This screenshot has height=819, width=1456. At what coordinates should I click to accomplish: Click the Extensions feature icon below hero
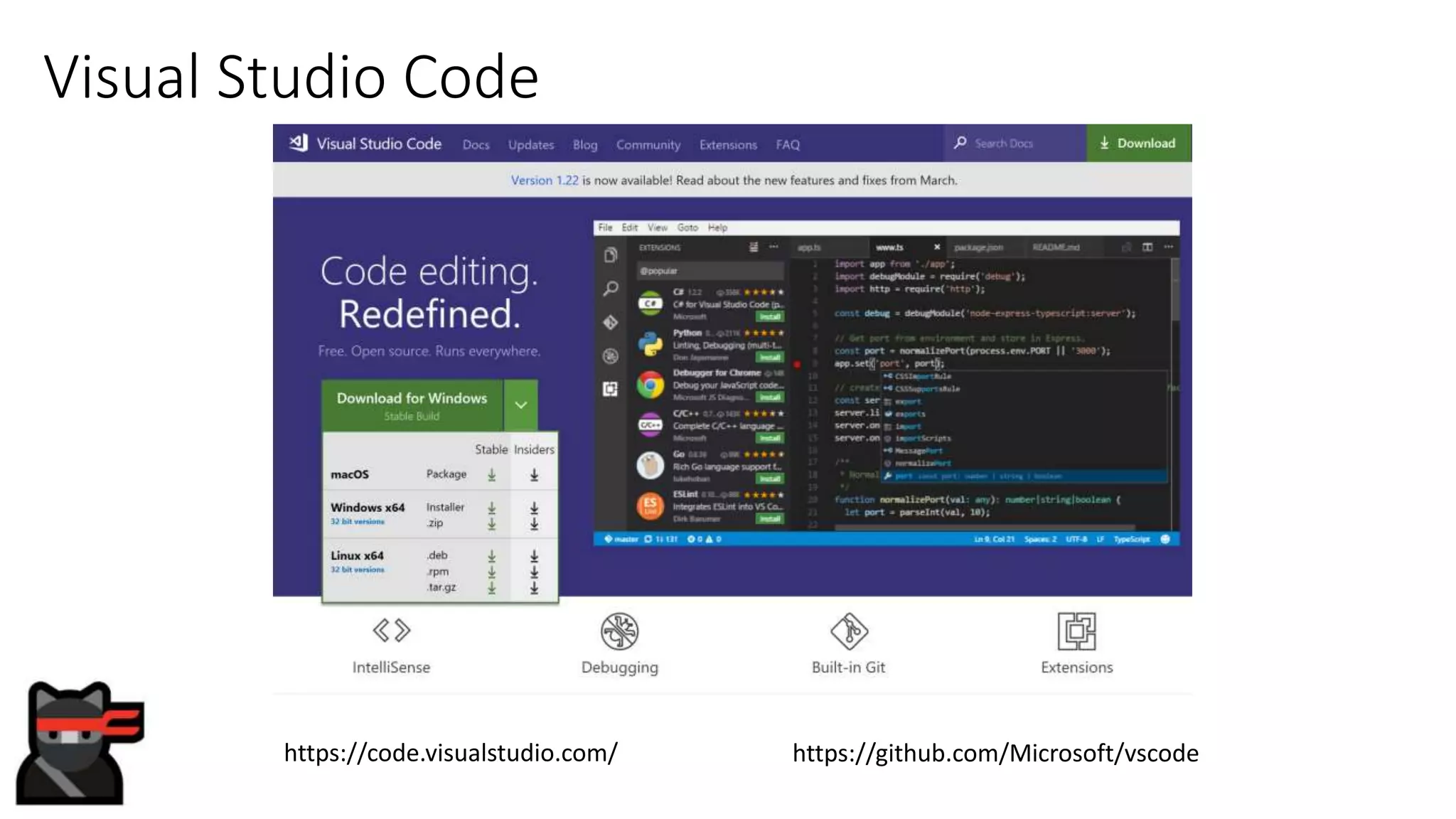coord(1077,631)
